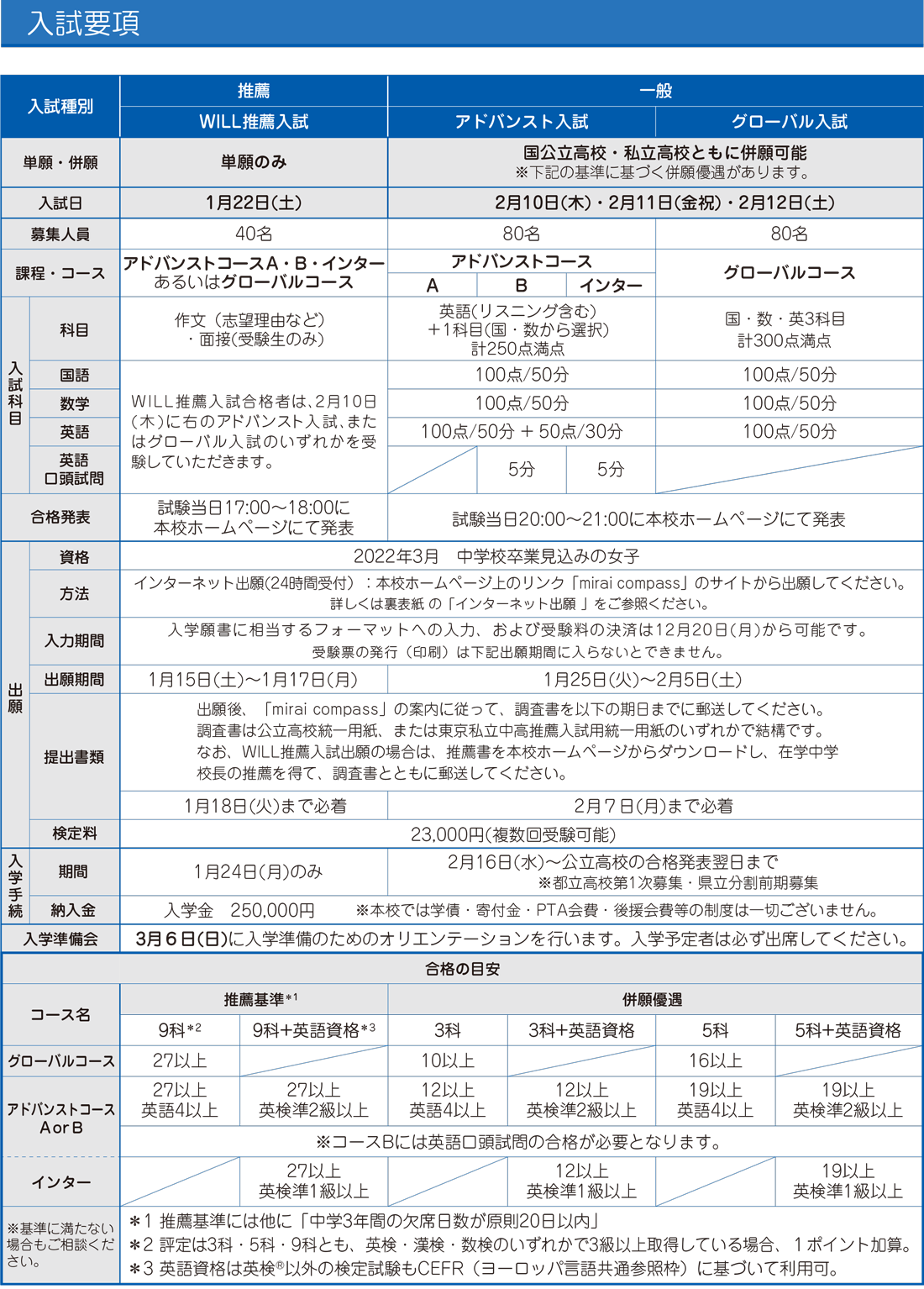Image resolution: width=924 pixels, height=1289 pixels.
Task: Click 1月24日(月)のみ enrollment period
Action: coord(258,871)
